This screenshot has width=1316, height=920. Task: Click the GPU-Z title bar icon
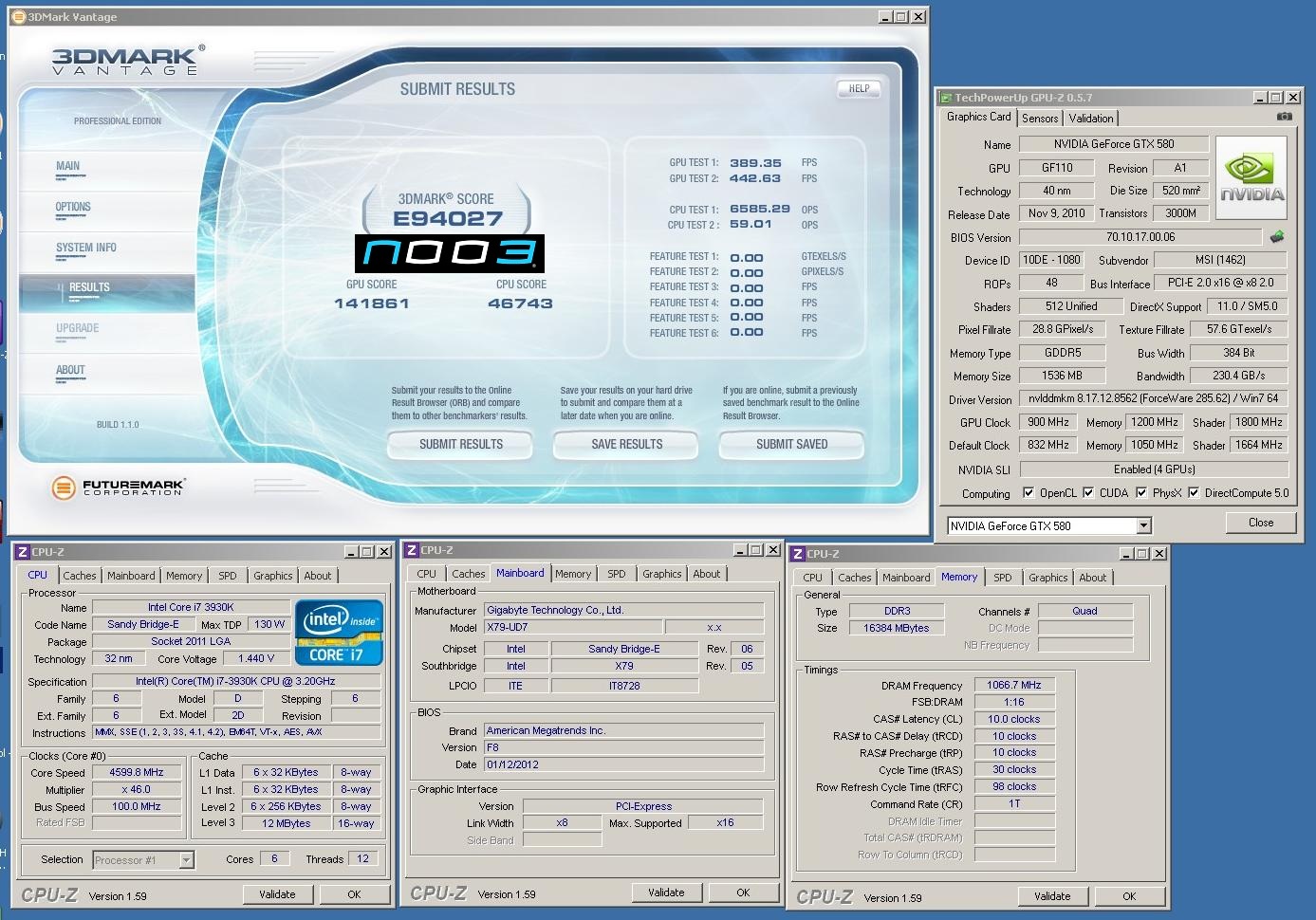(x=945, y=98)
